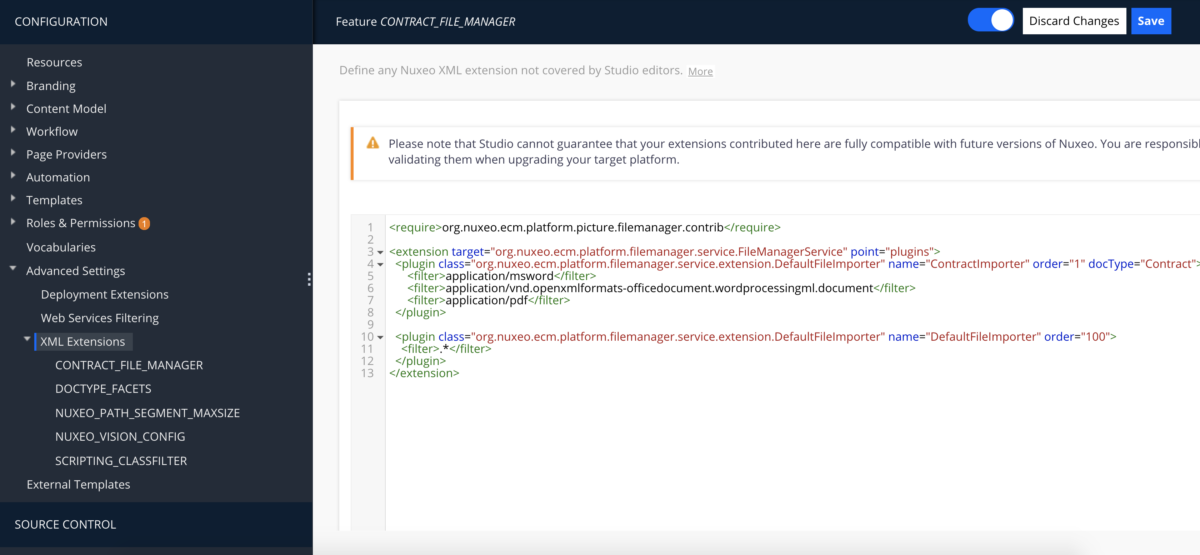
Task: Expand the Branding section
Action: [13, 85]
